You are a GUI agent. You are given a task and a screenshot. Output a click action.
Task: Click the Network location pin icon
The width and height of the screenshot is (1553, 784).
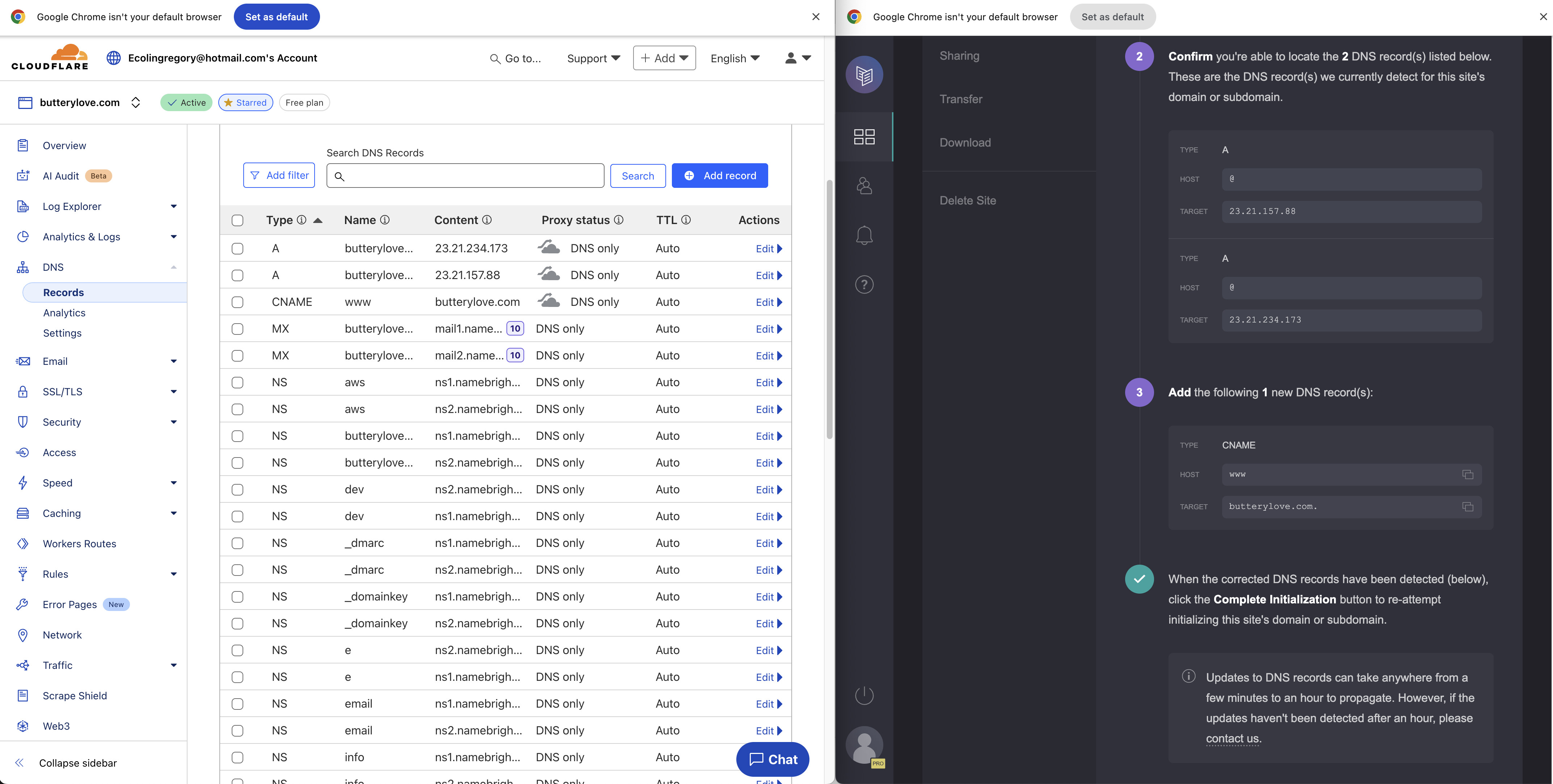[23, 635]
